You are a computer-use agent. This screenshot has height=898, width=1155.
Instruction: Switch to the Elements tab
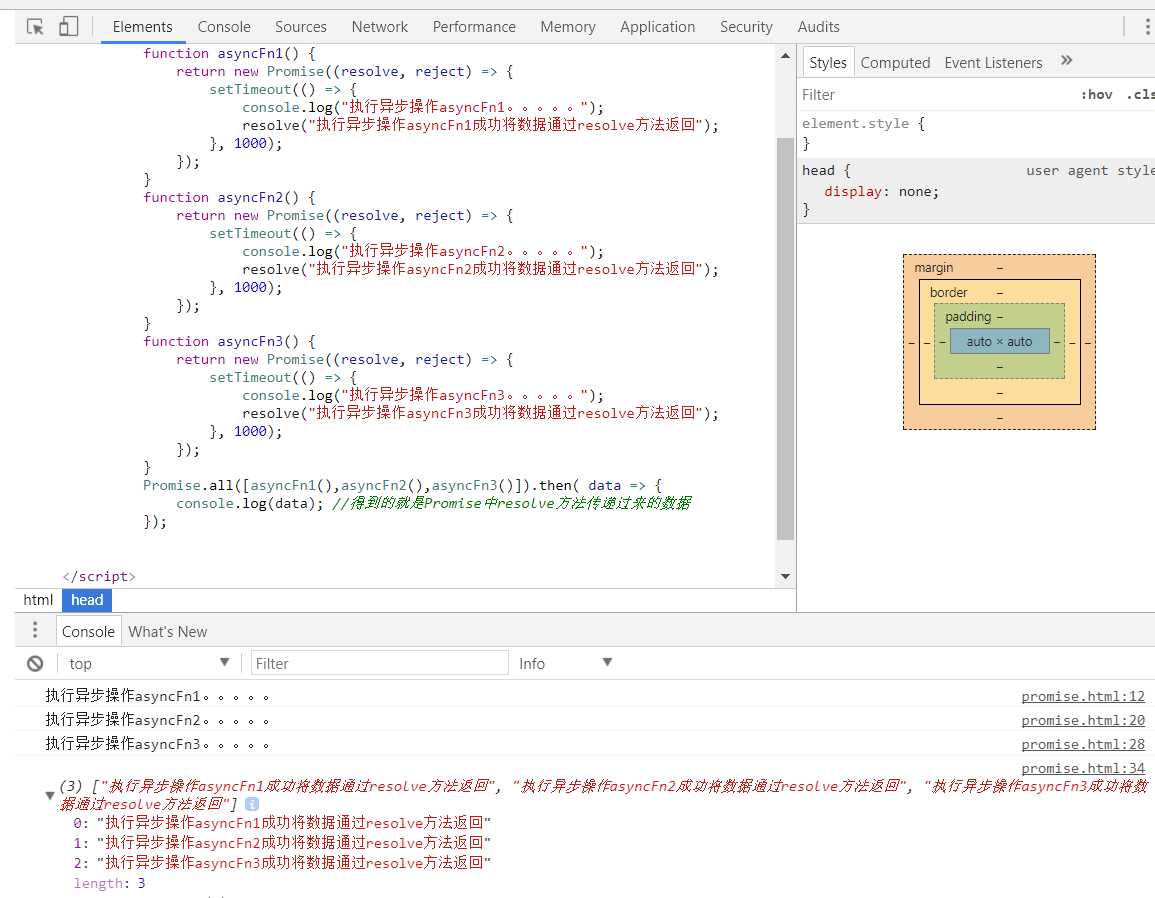pos(142,27)
